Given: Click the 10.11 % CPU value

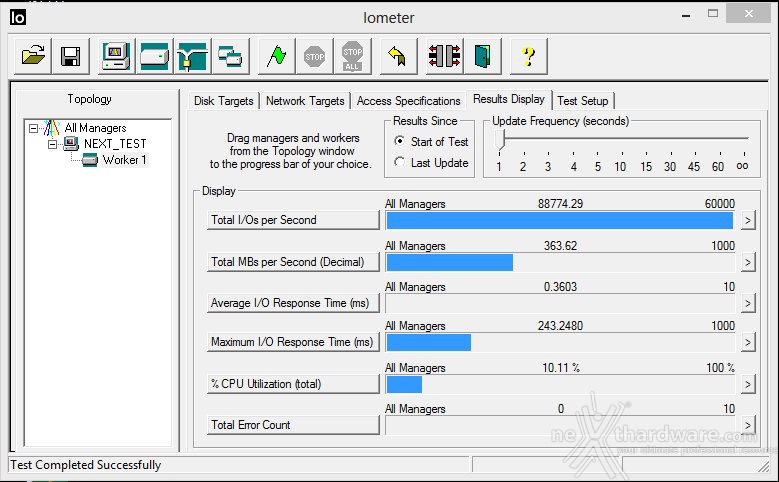Looking at the screenshot, I should (x=560, y=368).
